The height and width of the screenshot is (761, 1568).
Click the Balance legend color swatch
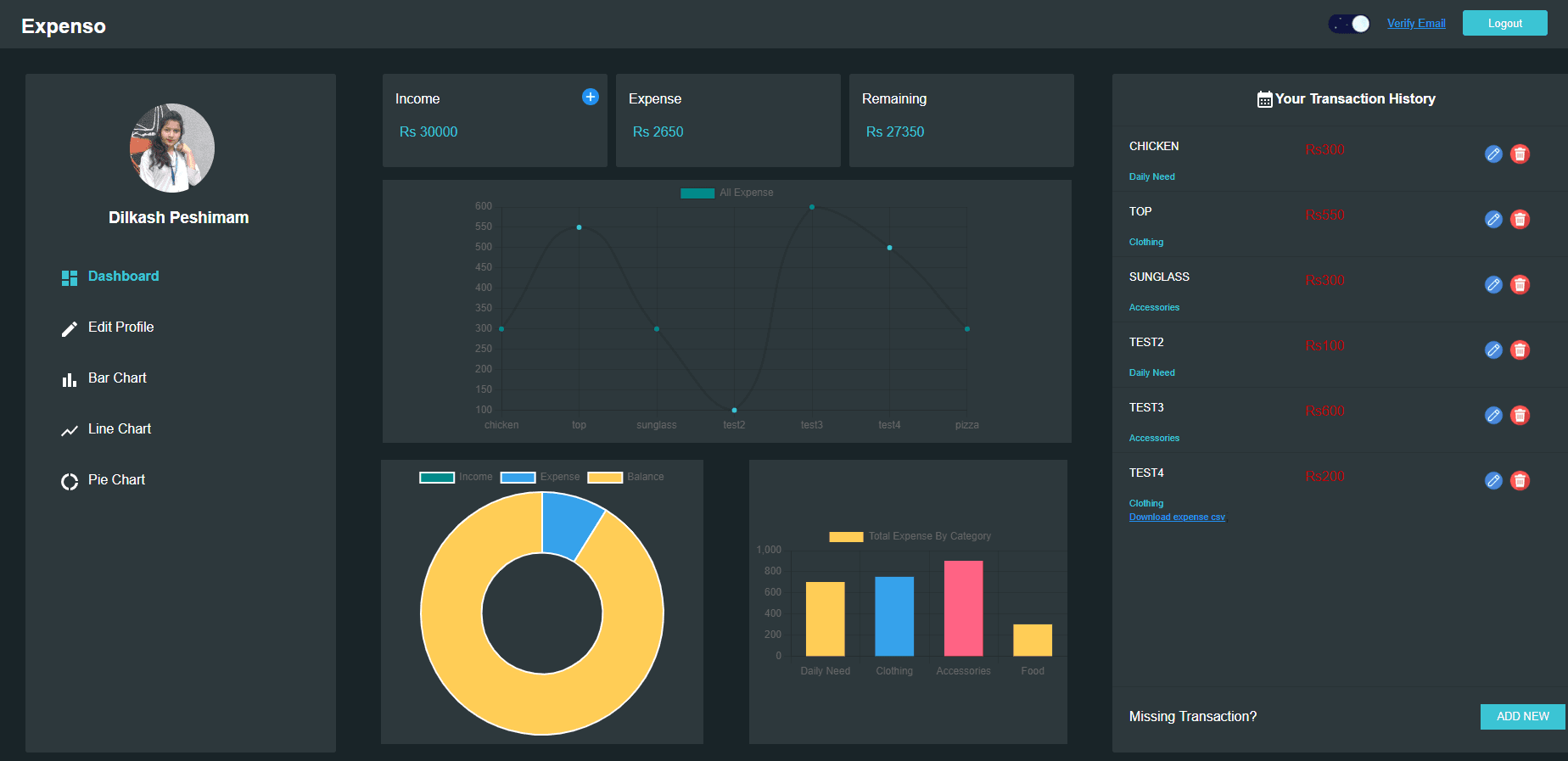[605, 477]
